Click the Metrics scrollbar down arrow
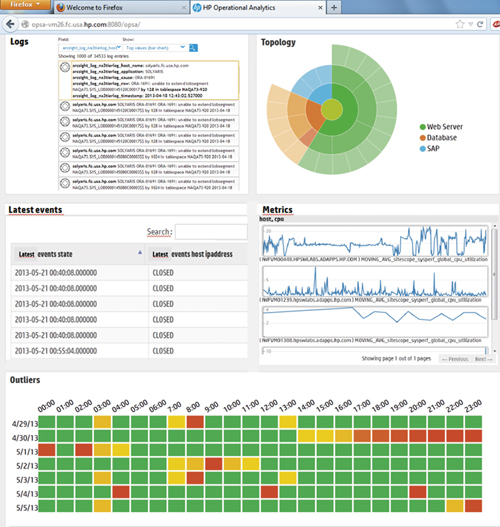Screen dimensions: 500x527 494,351
